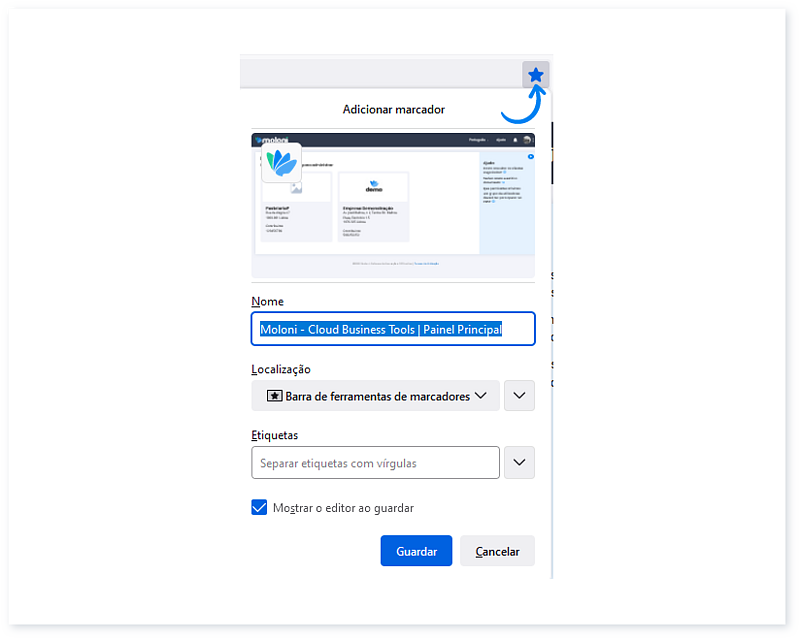Click the circular arrow icon in the Ajuda panel
Image resolution: width=800 pixels, height=639 pixels.
click(530, 156)
